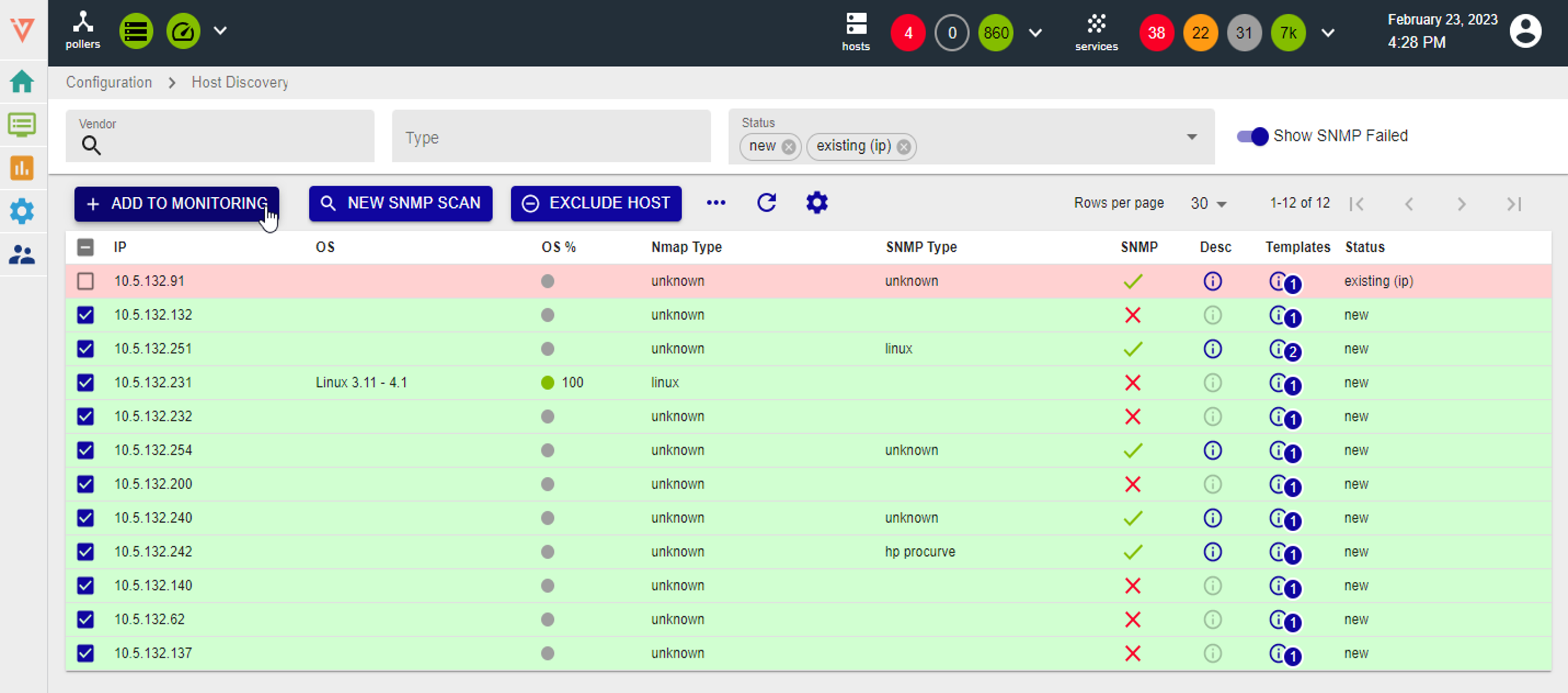Open the home dashboard sidebar icon
Image resolution: width=1568 pixels, height=693 pixels.
(x=22, y=81)
